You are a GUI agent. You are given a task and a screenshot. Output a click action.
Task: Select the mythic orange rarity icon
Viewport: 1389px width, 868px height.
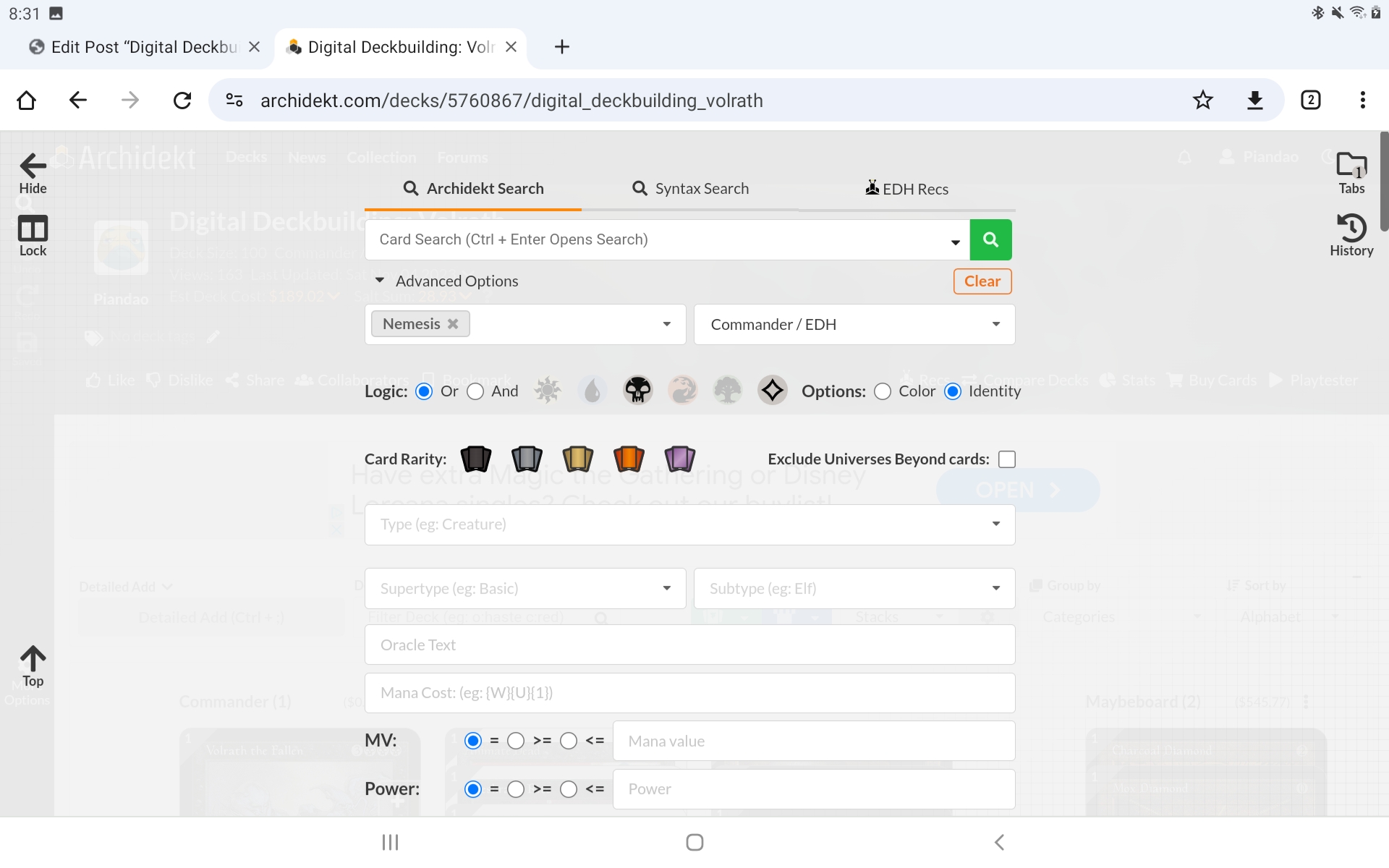pos(628,459)
